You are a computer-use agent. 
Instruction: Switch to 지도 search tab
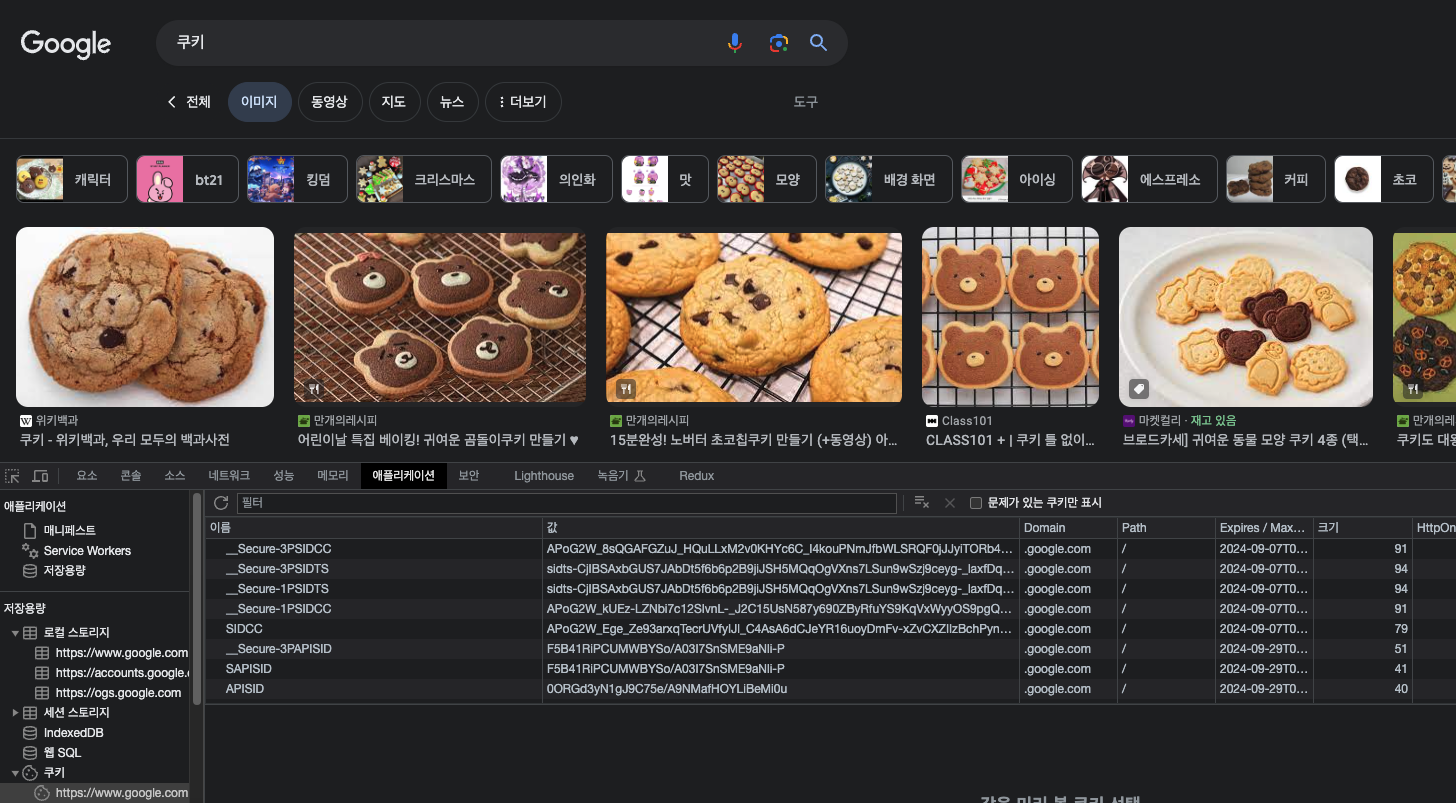coord(393,102)
